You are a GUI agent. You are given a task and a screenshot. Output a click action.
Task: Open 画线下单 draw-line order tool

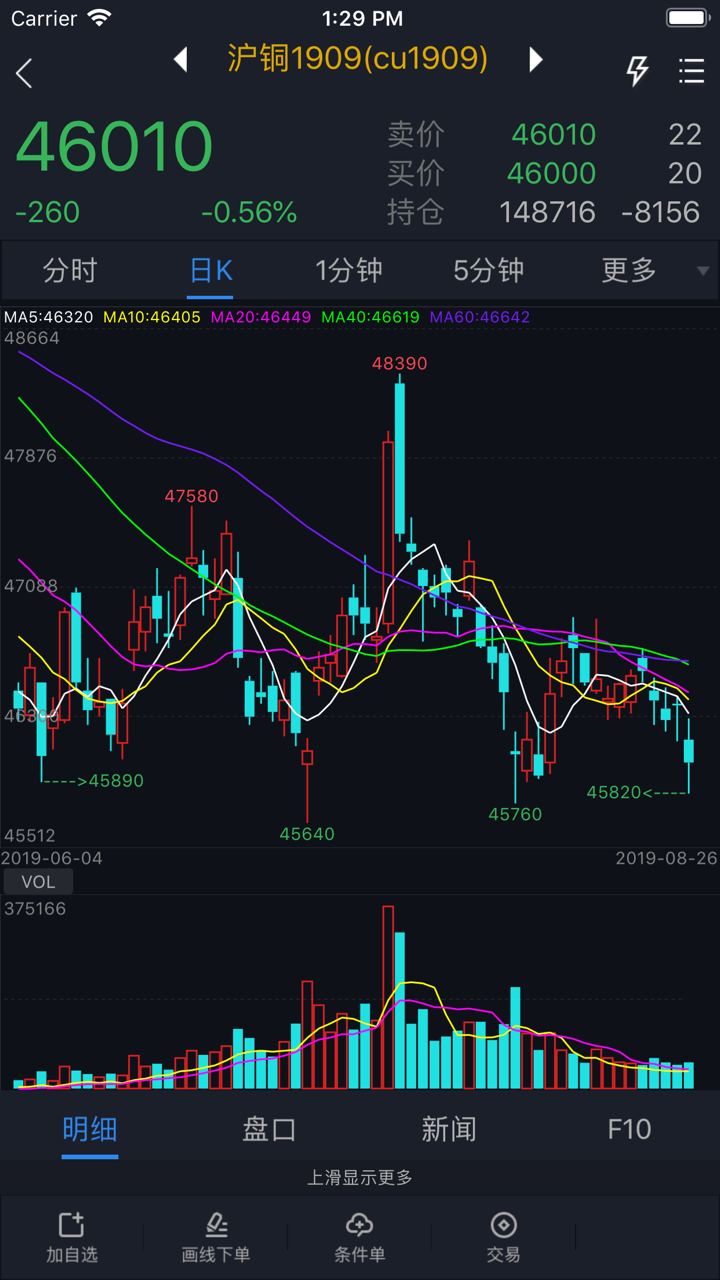pos(216,1236)
